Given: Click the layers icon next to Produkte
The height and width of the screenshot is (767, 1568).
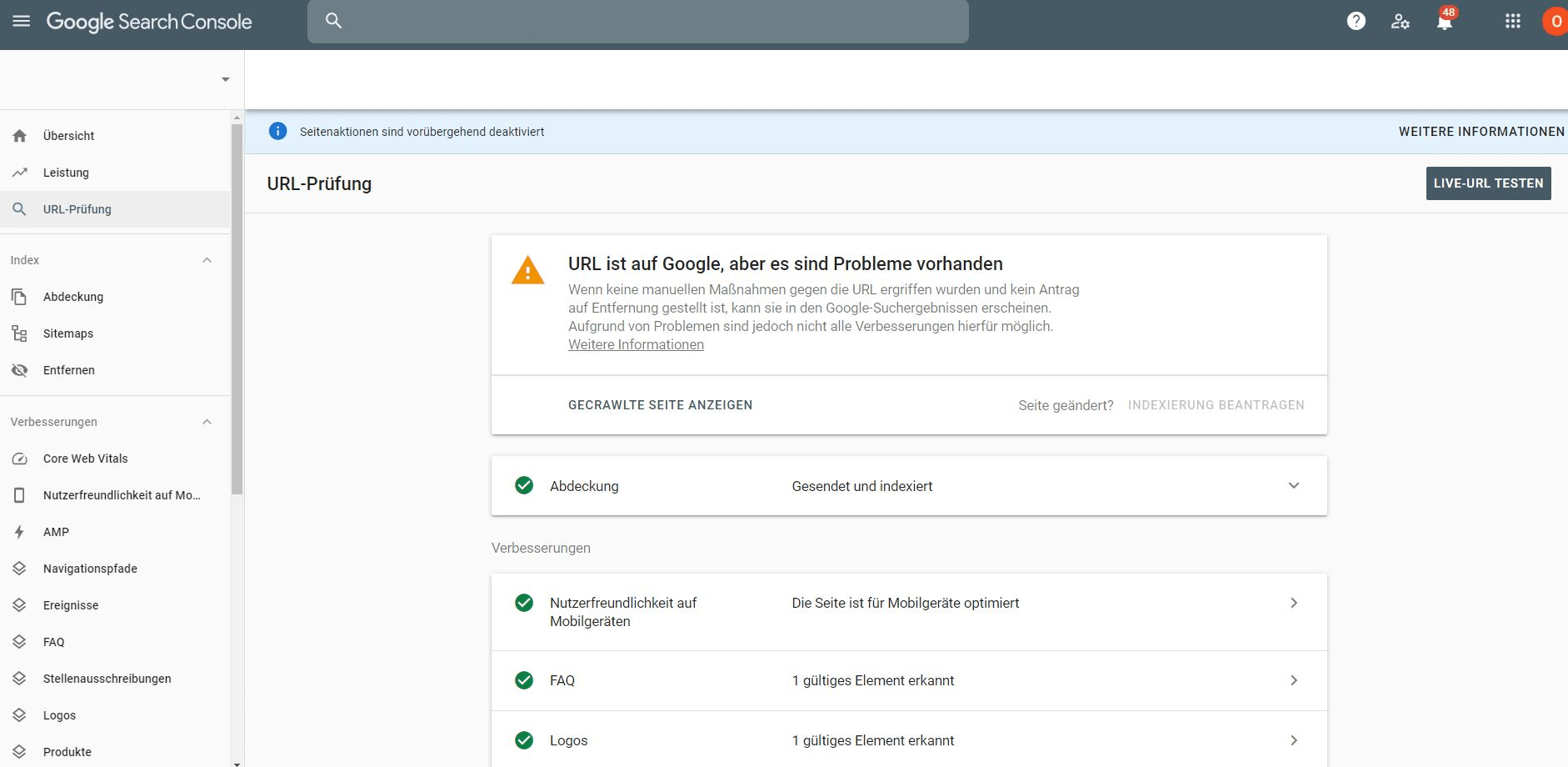Looking at the screenshot, I should pyautogui.click(x=20, y=752).
